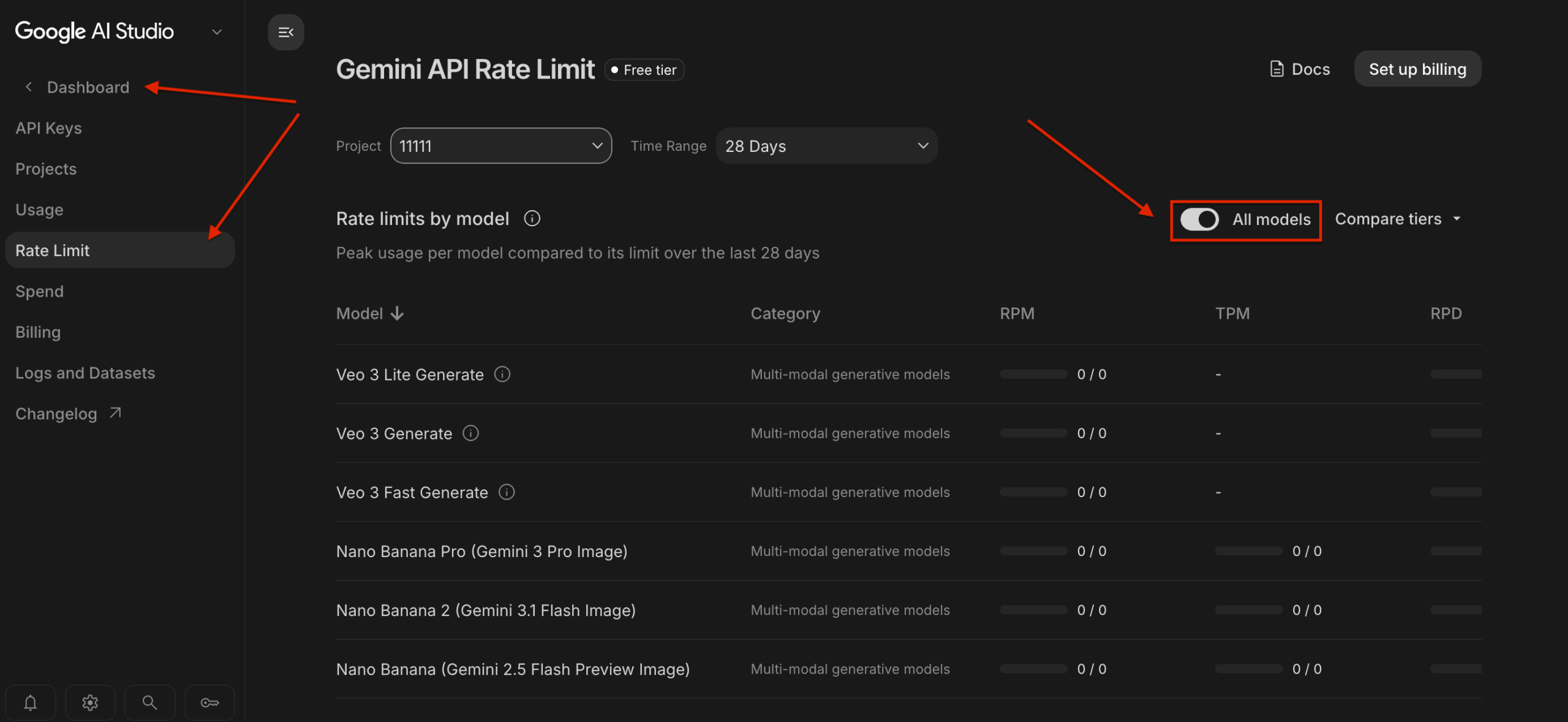Select Nano Banana (Gemini 2.5 Flash Preview Image) row
Screen dimensions: 1568x722
[x=908, y=669]
